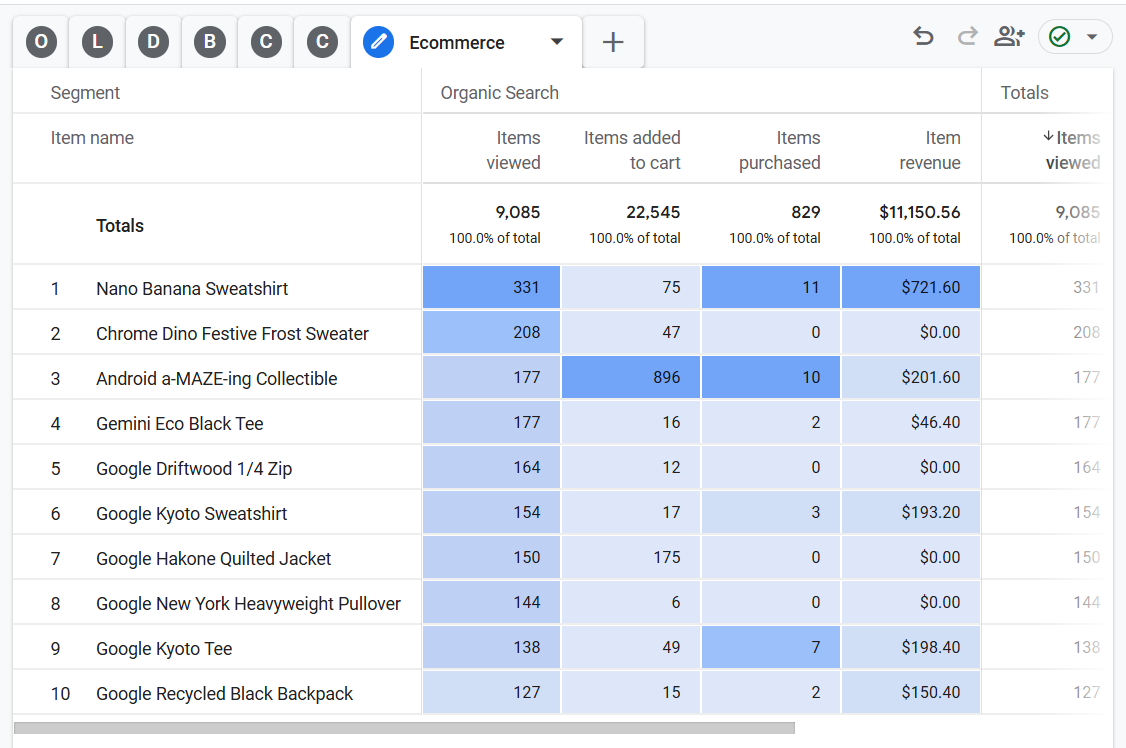The image size is (1126, 748).
Task: Select the Nano Banana Sweatshirt row
Action: point(192,288)
